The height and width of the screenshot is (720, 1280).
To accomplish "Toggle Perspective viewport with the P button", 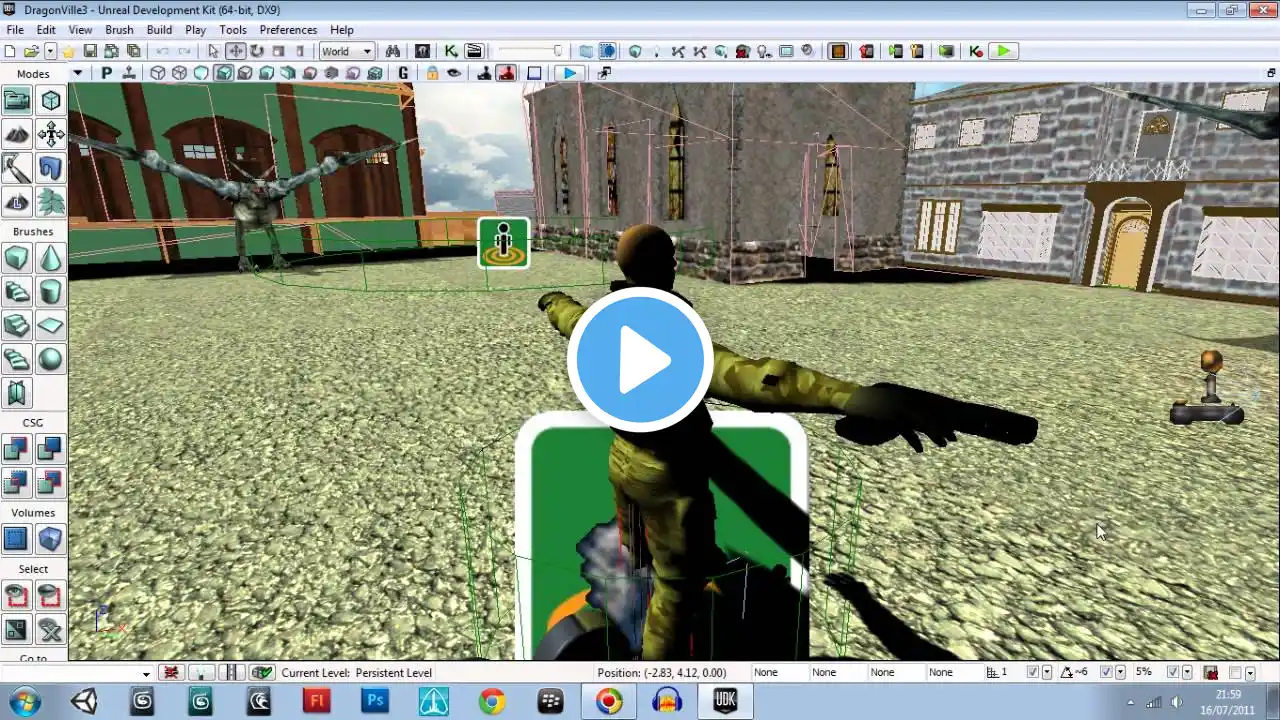I will [106, 73].
